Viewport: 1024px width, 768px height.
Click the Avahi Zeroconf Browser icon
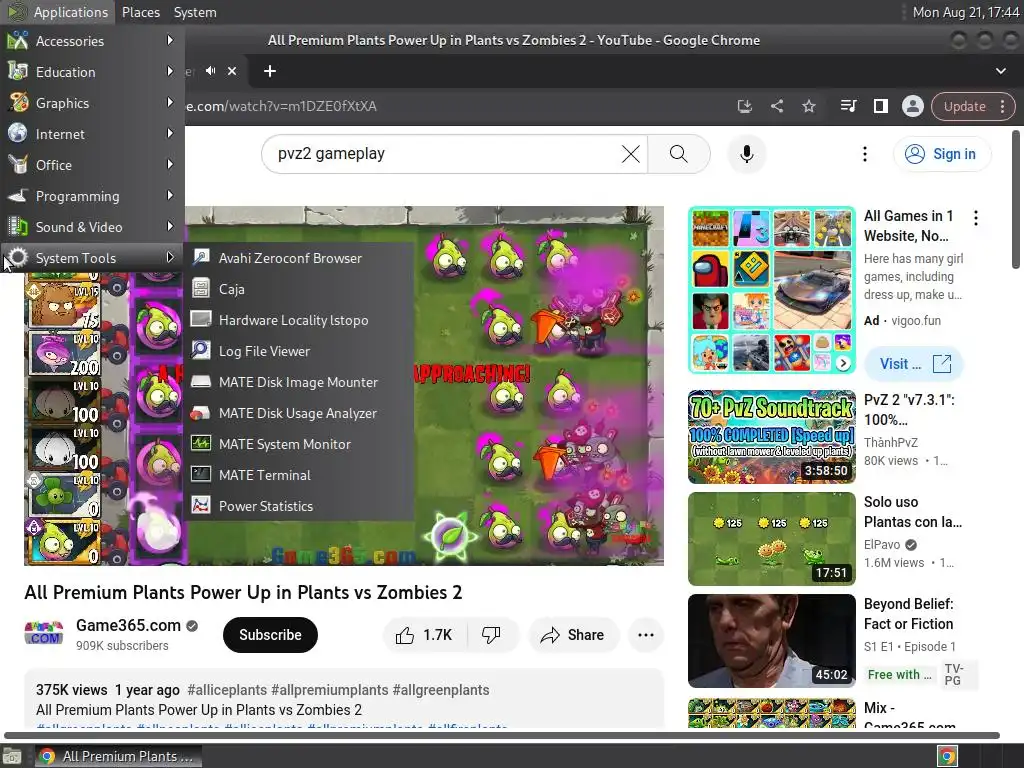point(200,257)
